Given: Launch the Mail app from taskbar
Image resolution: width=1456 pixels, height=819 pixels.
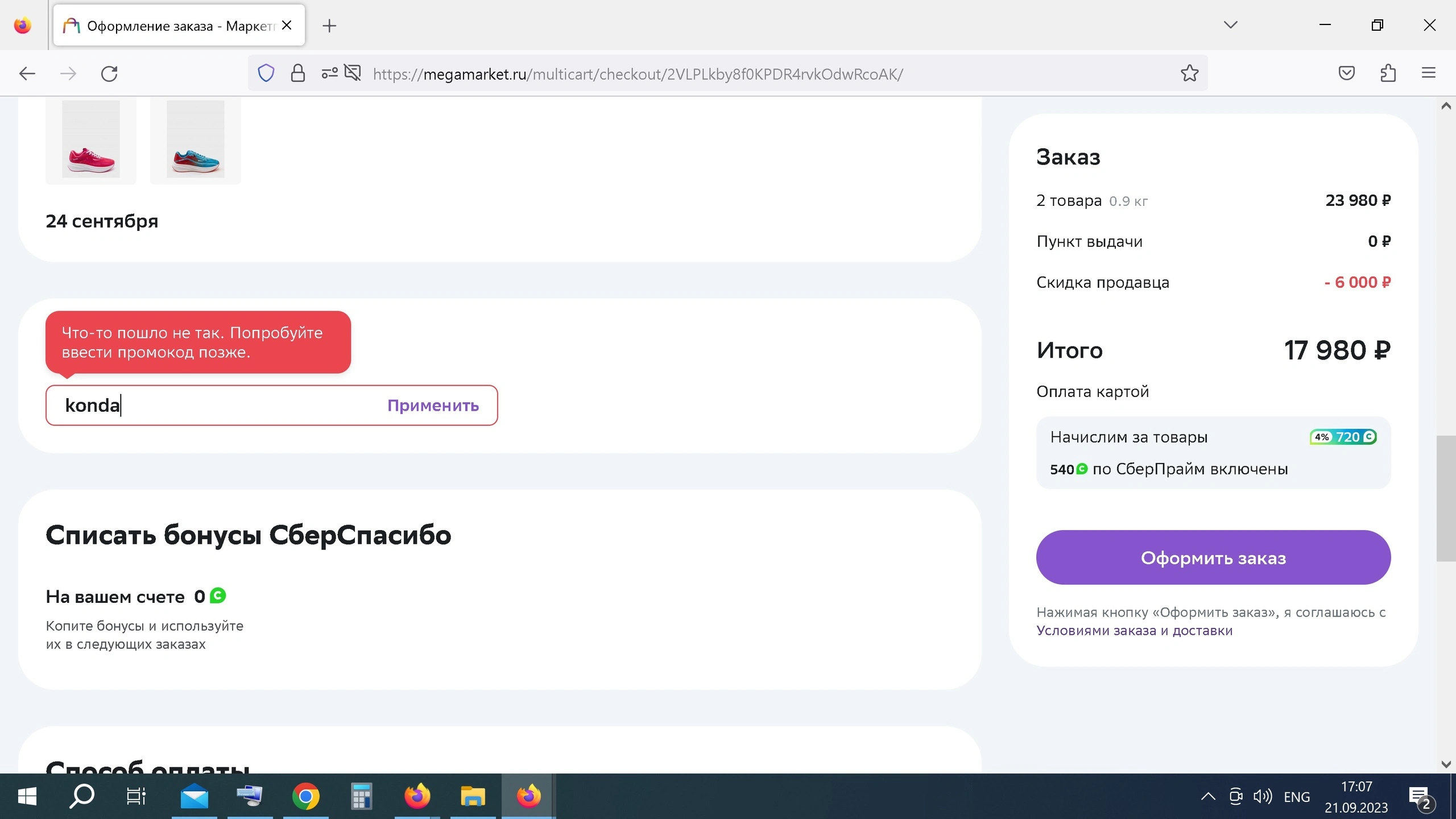Looking at the screenshot, I should click(195, 796).
